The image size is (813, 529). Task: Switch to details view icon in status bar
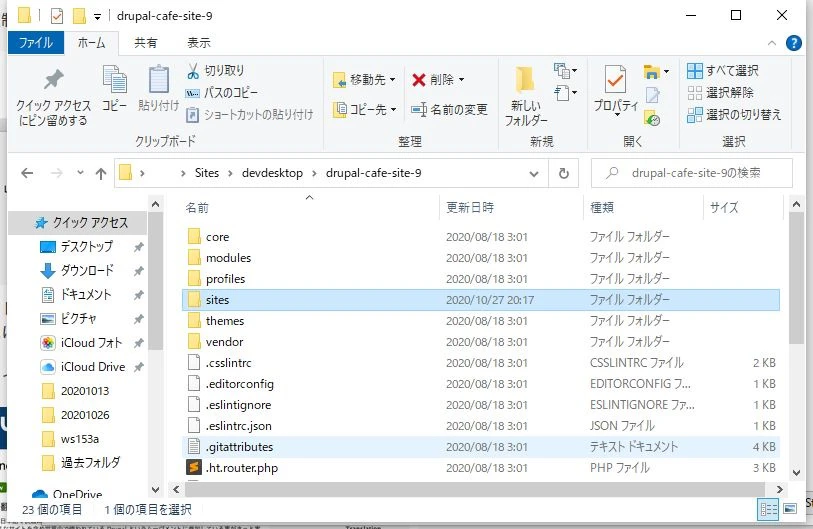pos(768,509)
